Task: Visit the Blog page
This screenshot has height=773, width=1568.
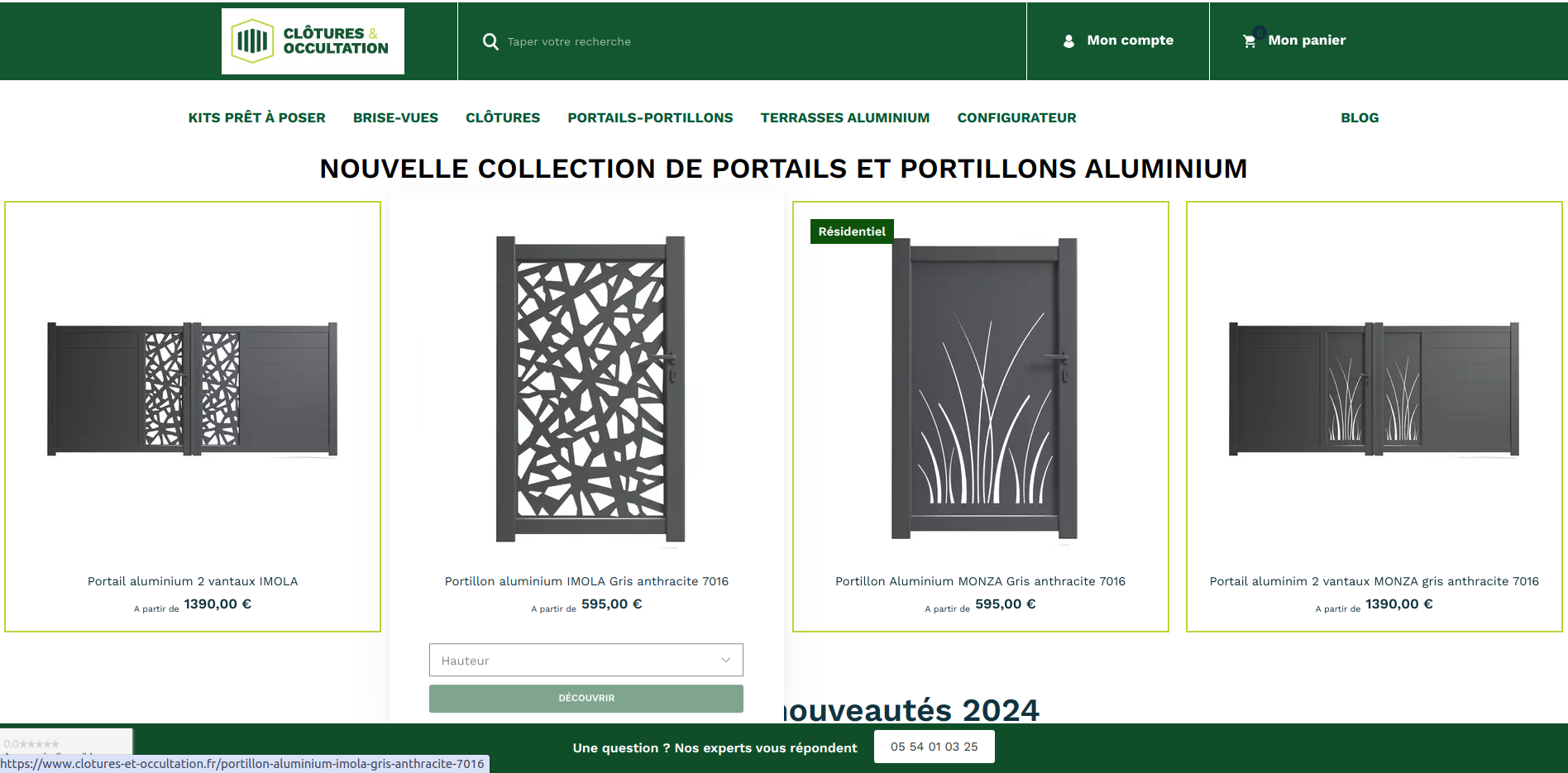Action: (x=1360, y=117)
